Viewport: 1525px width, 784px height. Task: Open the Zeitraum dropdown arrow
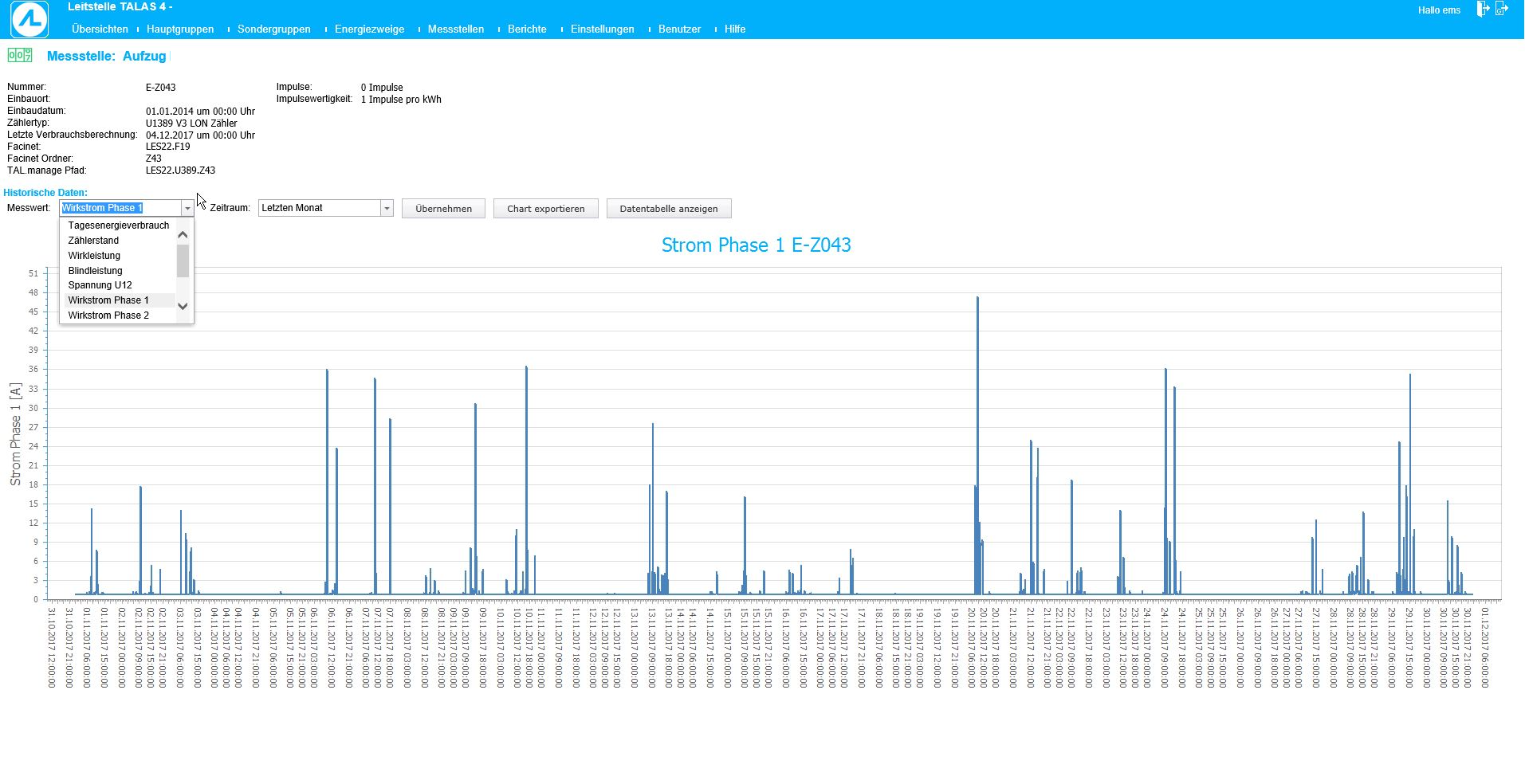tap(387, 208)
